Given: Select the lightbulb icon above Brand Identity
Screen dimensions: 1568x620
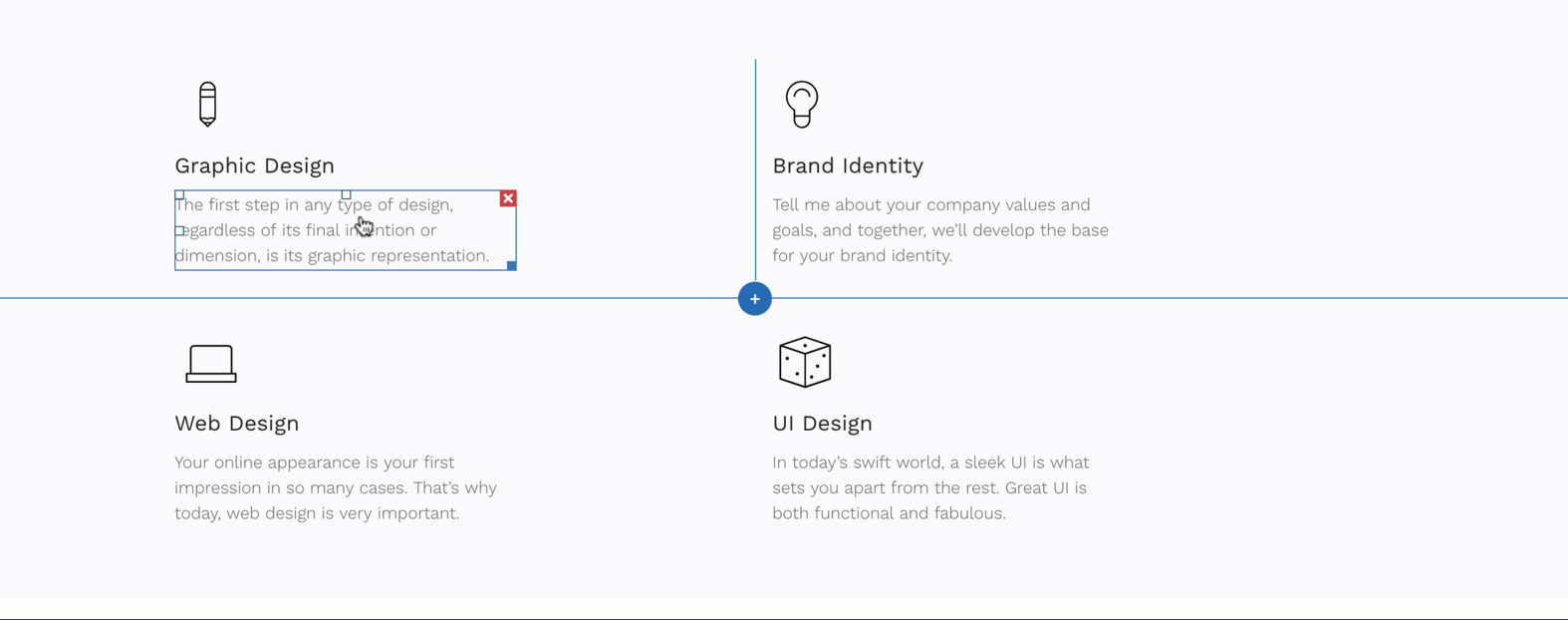Looking at the screenshot, I should [802, 104].
